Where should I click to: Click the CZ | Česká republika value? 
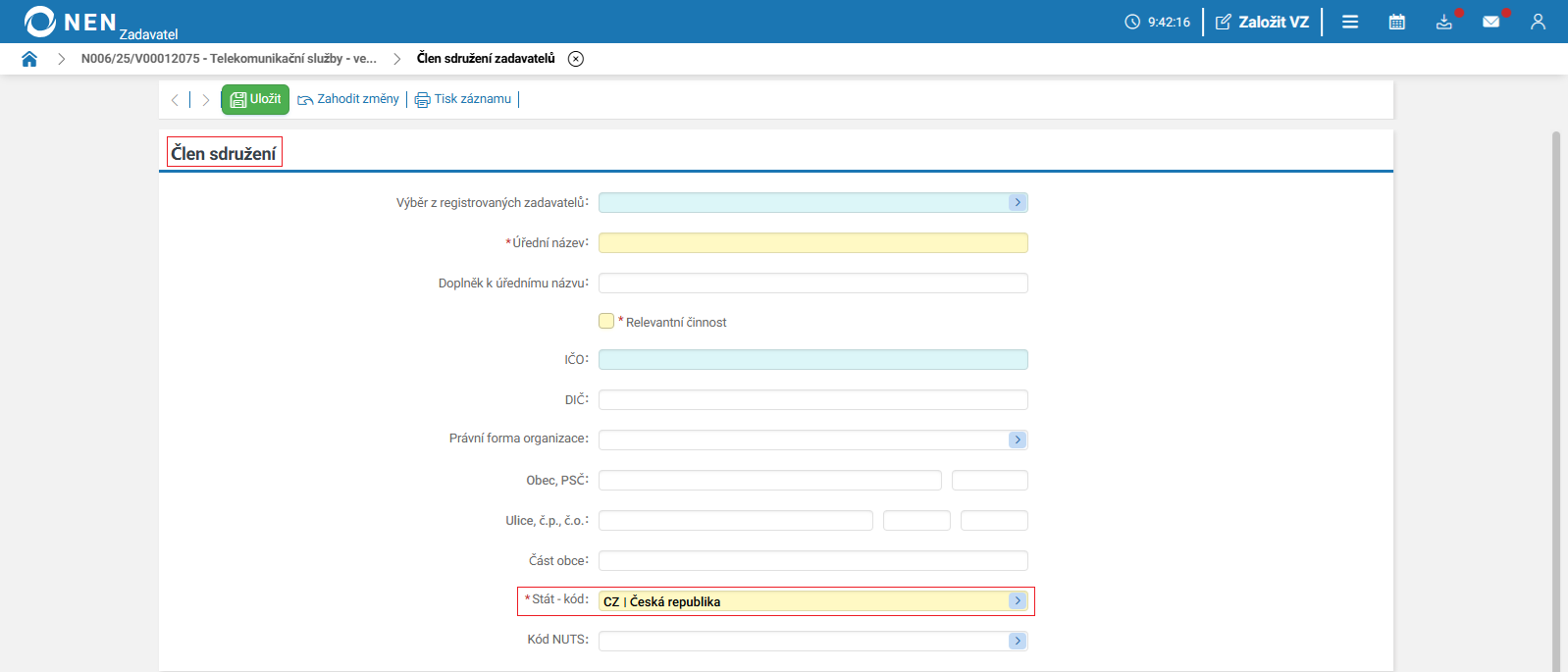click(x=662, y=601)
